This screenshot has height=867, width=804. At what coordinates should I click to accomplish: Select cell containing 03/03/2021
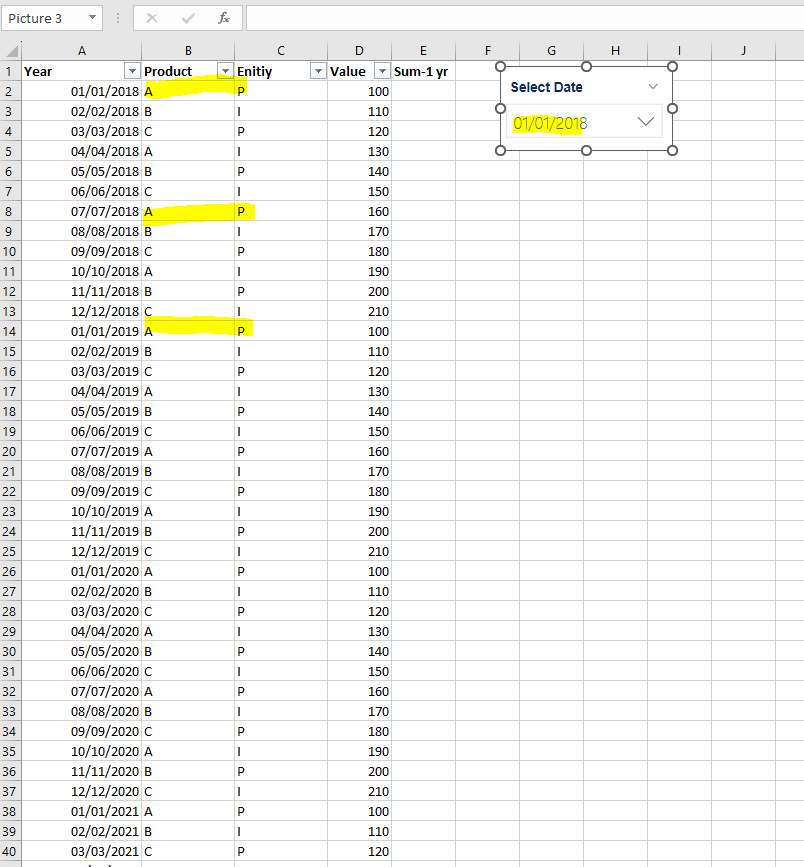coord(82,852)
